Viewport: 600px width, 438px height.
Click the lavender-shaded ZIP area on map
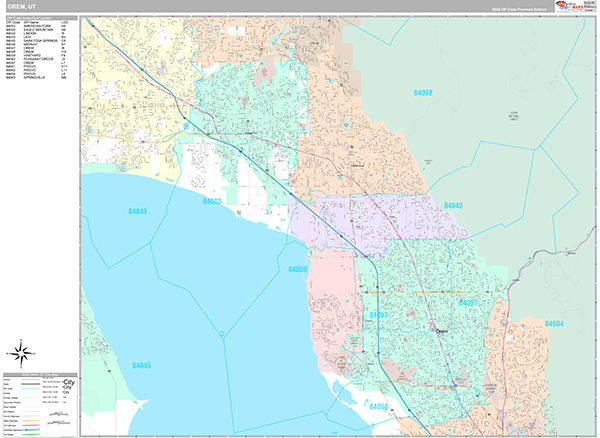pos(400,220)
